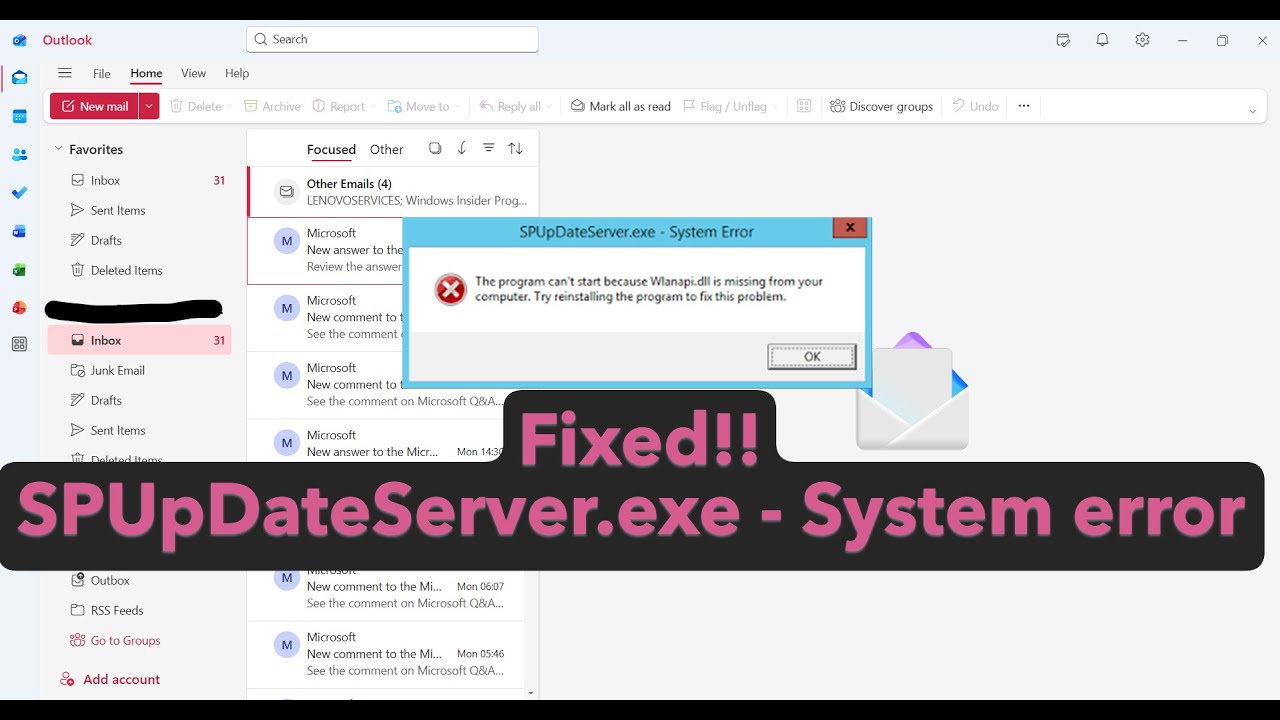1280x720 pixels.
Task: Collapse the Favorites folder group
Action: (x=59, y=149)
